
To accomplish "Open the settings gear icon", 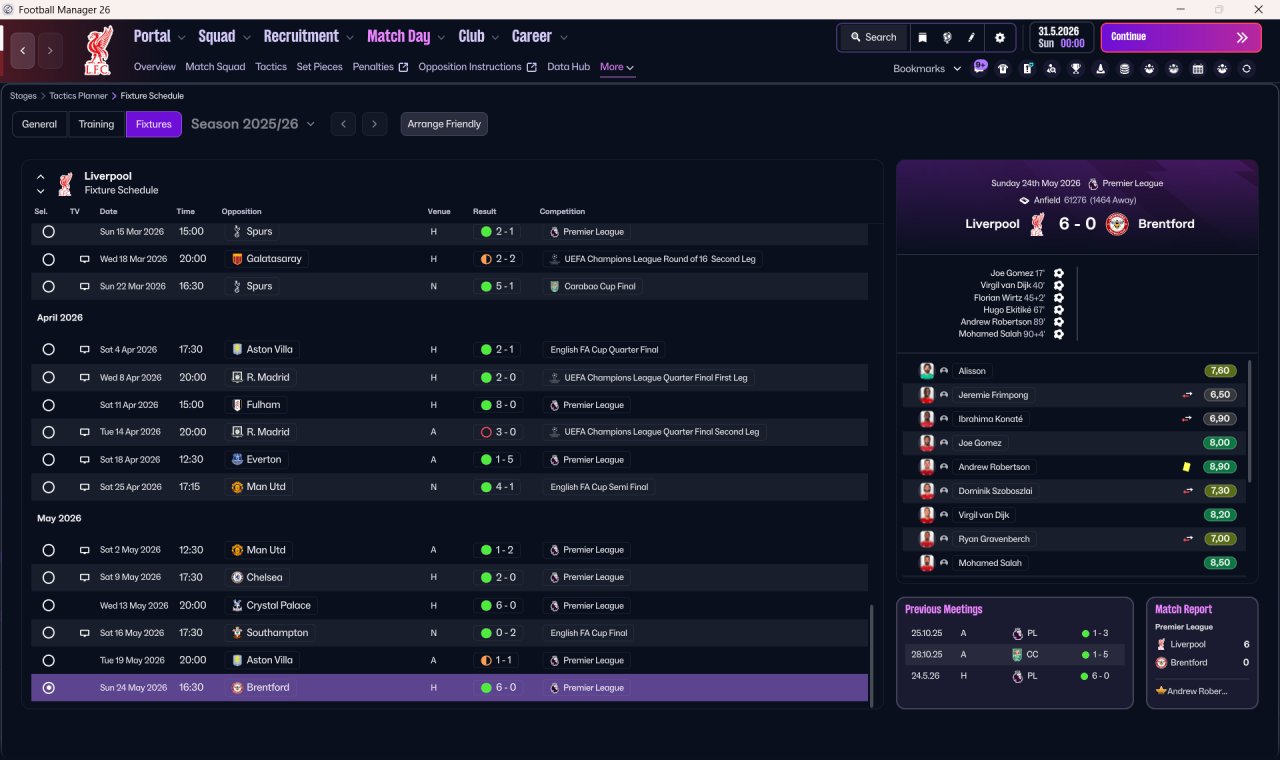I will pyautogui.click(x=999, y=37).
